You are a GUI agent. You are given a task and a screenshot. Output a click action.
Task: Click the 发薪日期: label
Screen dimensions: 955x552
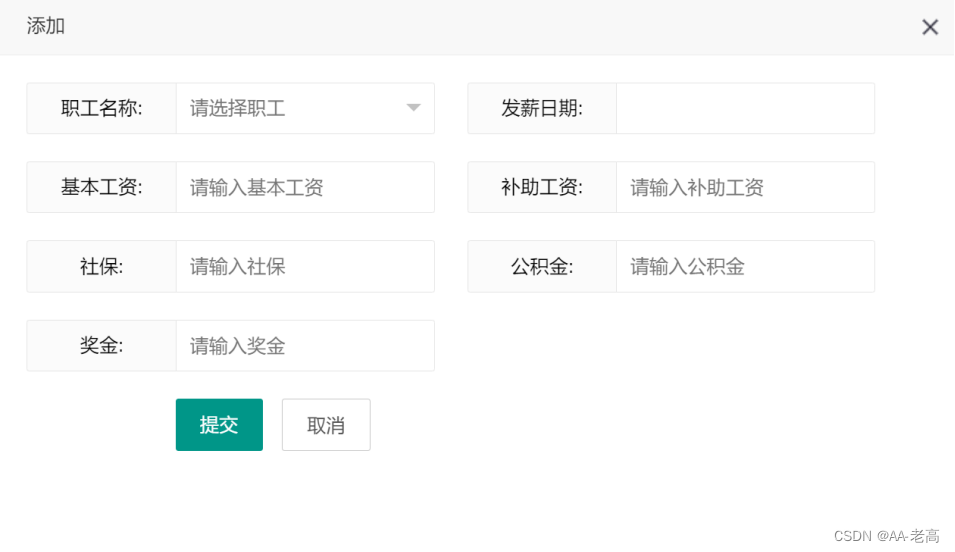click(x=542, y=108)
